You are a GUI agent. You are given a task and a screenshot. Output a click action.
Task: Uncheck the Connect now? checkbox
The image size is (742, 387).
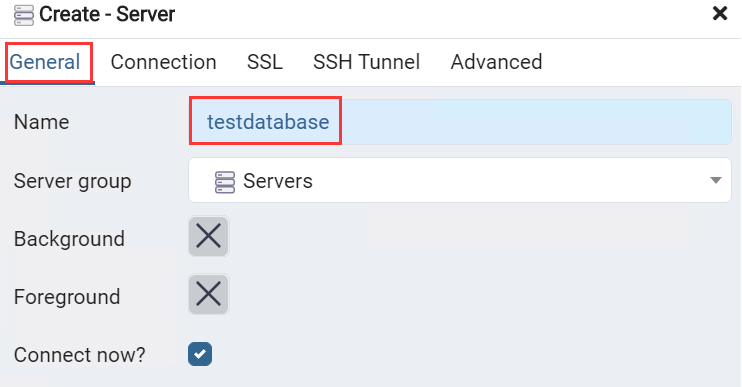point(200,354)
